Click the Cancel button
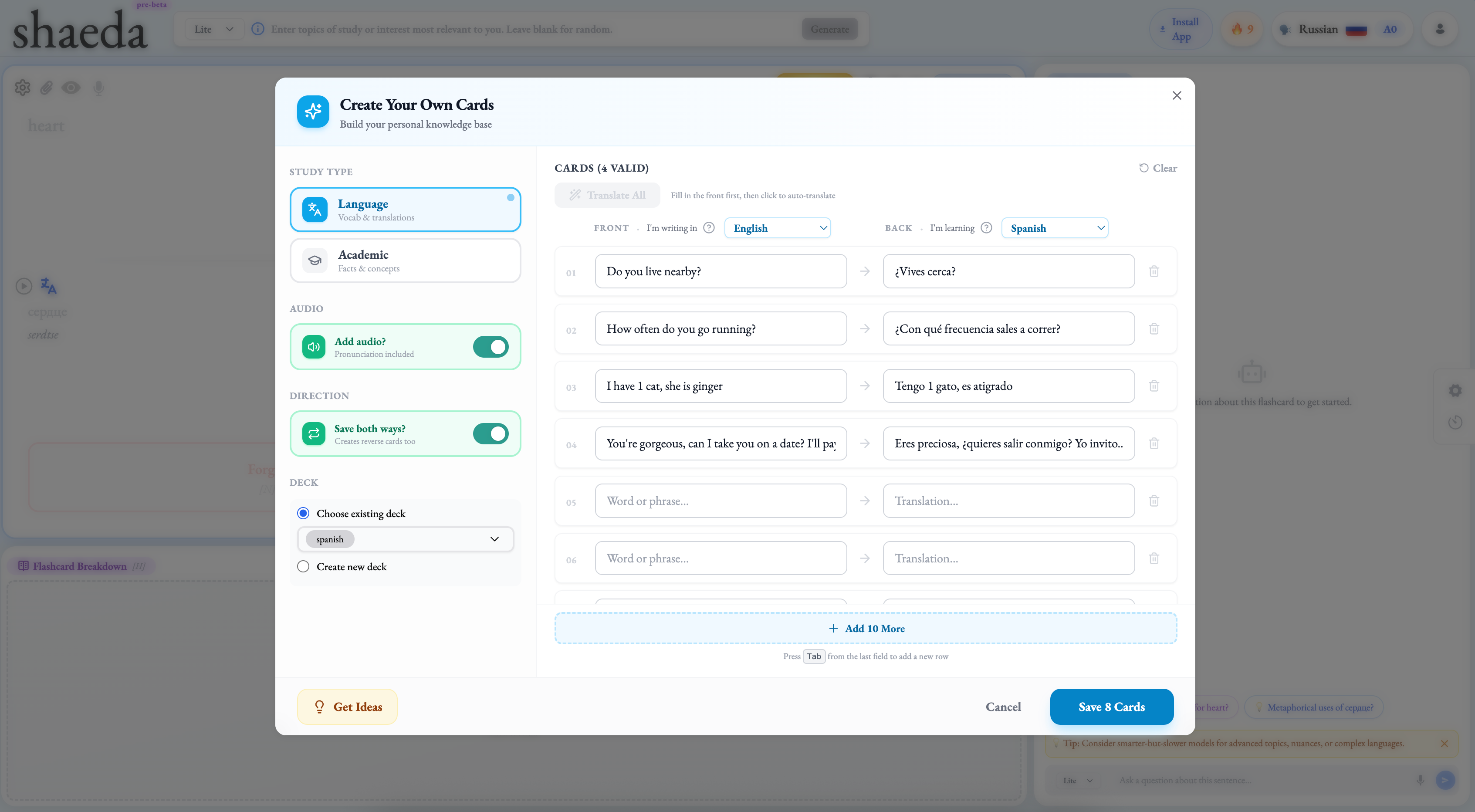1475x812 pixels. 1003,707
